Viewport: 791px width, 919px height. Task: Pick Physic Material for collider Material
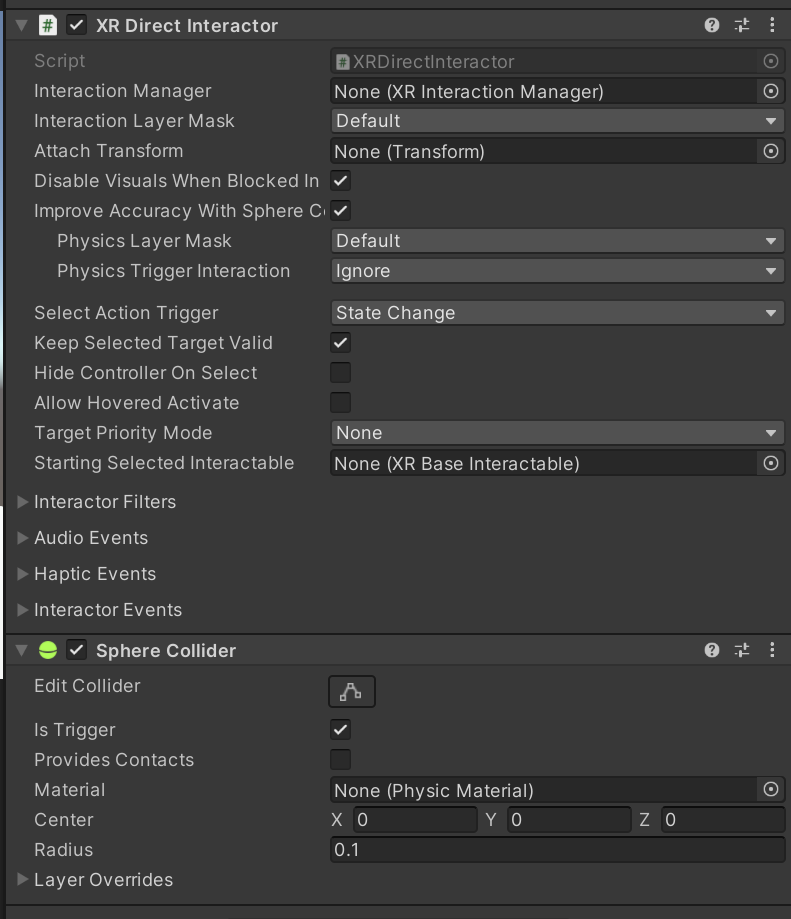771,790
